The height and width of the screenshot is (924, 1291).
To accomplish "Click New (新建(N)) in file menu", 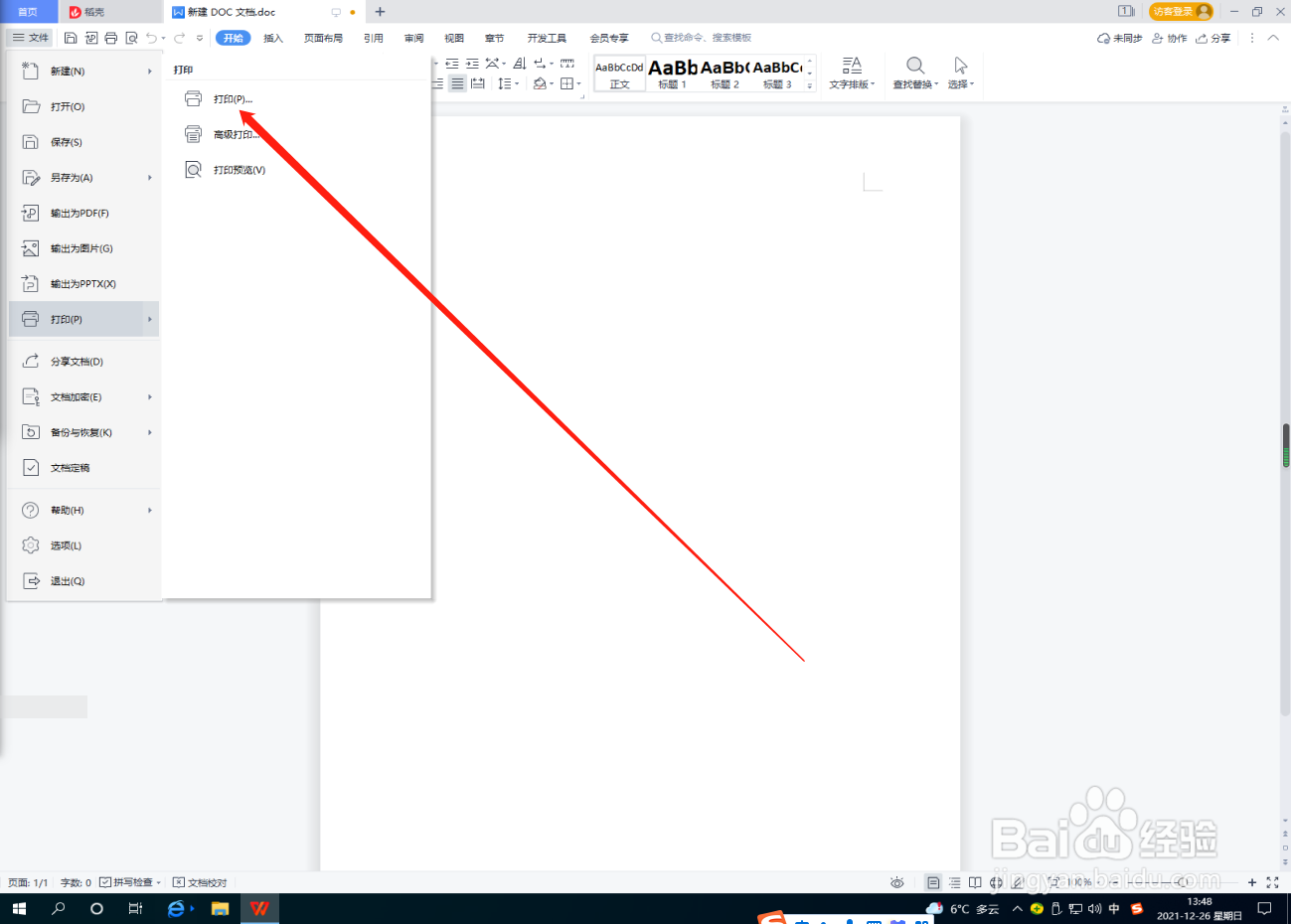I will [x=83, y=72].
